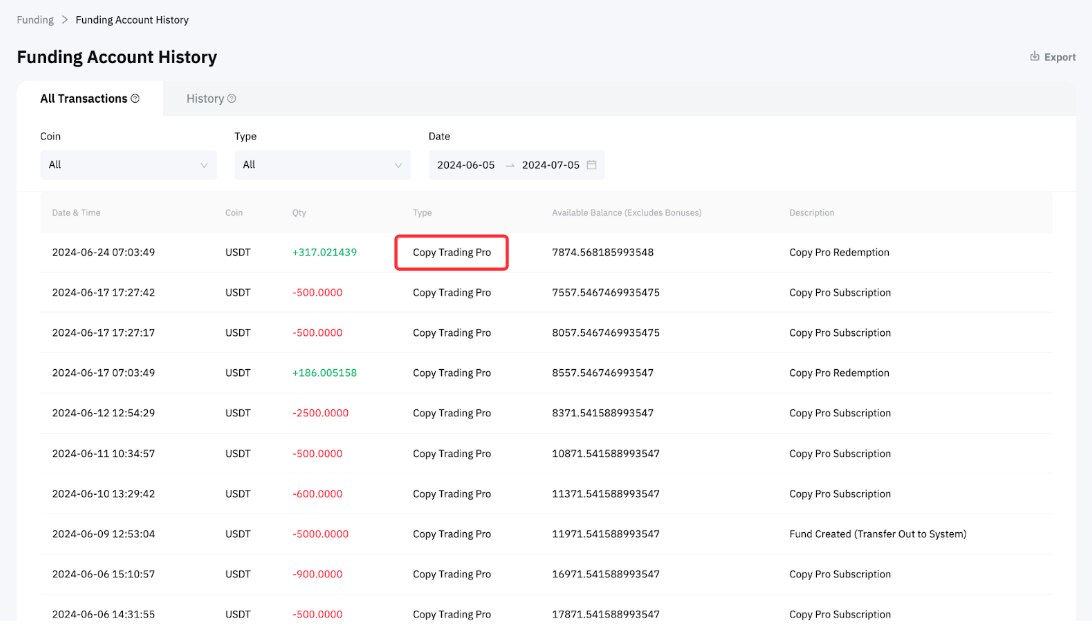Click the arrow between the start and end dates
This screenshot has height=635, width=1092.
[x=509, y=165]
